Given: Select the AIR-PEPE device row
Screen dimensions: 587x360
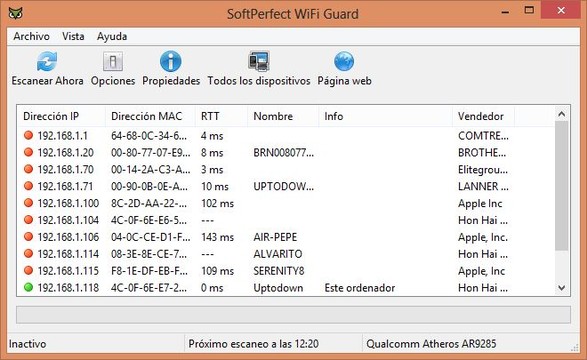Looking at the screenshot, I should point(286,237).
